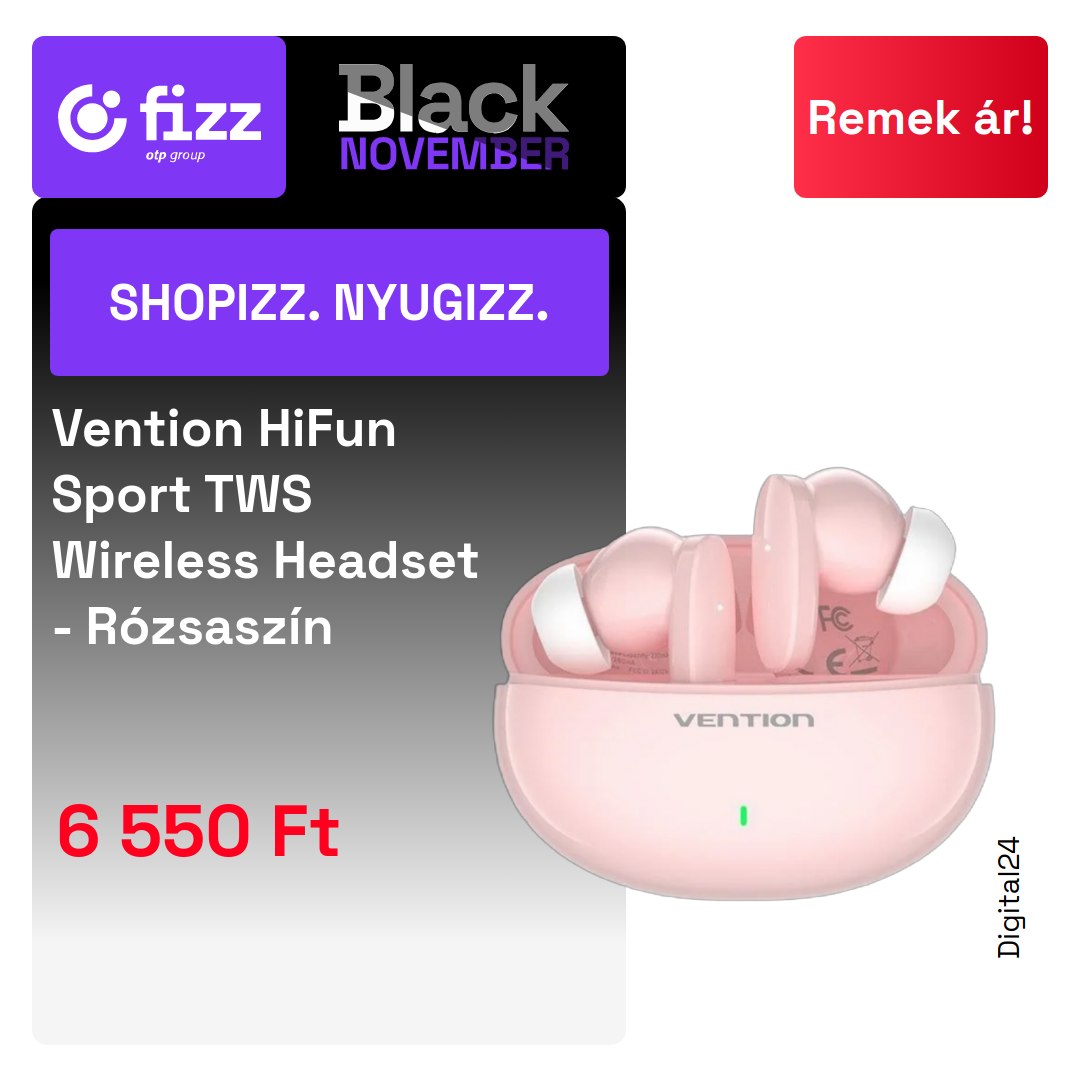Click the FC certification mark inside case
Viewport: 1080px width, 1080px height.
(835, 619)
